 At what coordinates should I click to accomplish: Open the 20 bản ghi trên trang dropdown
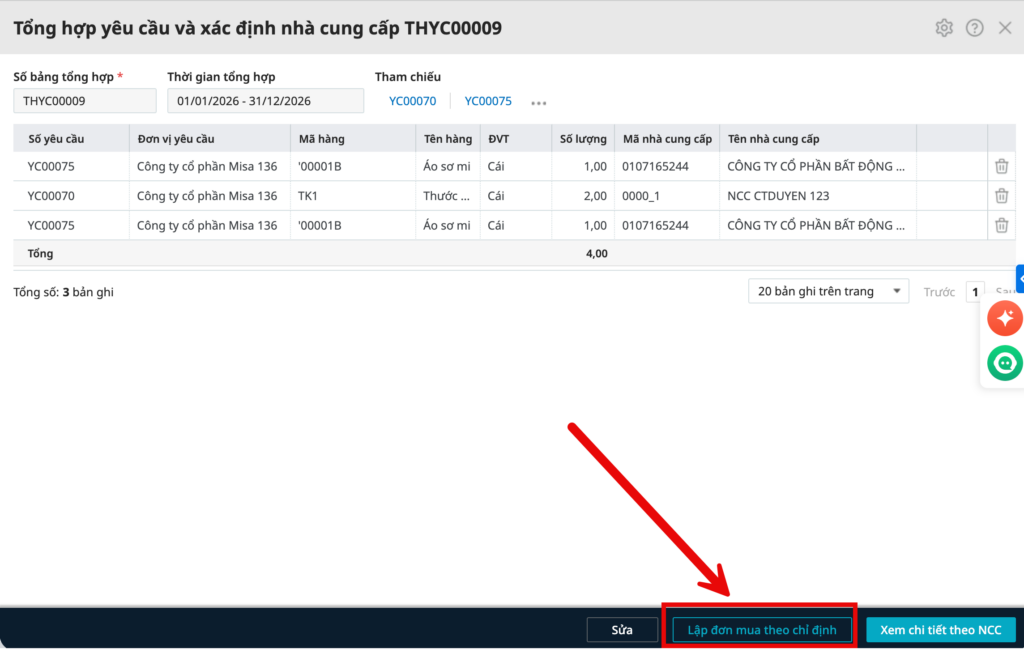(x=828, y=291)
